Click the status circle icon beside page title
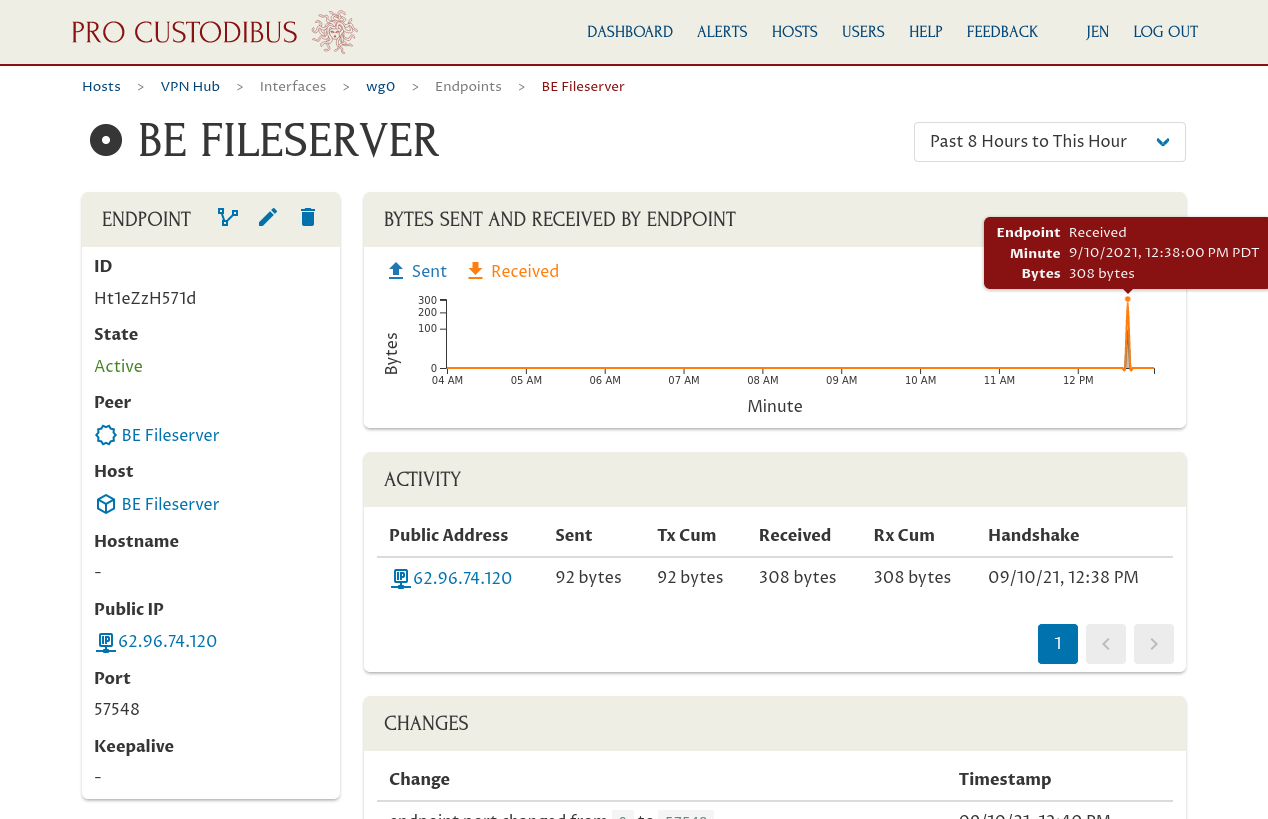Image resolution: width=1268 pixels, height=819 pixels. tap(106, 141)
